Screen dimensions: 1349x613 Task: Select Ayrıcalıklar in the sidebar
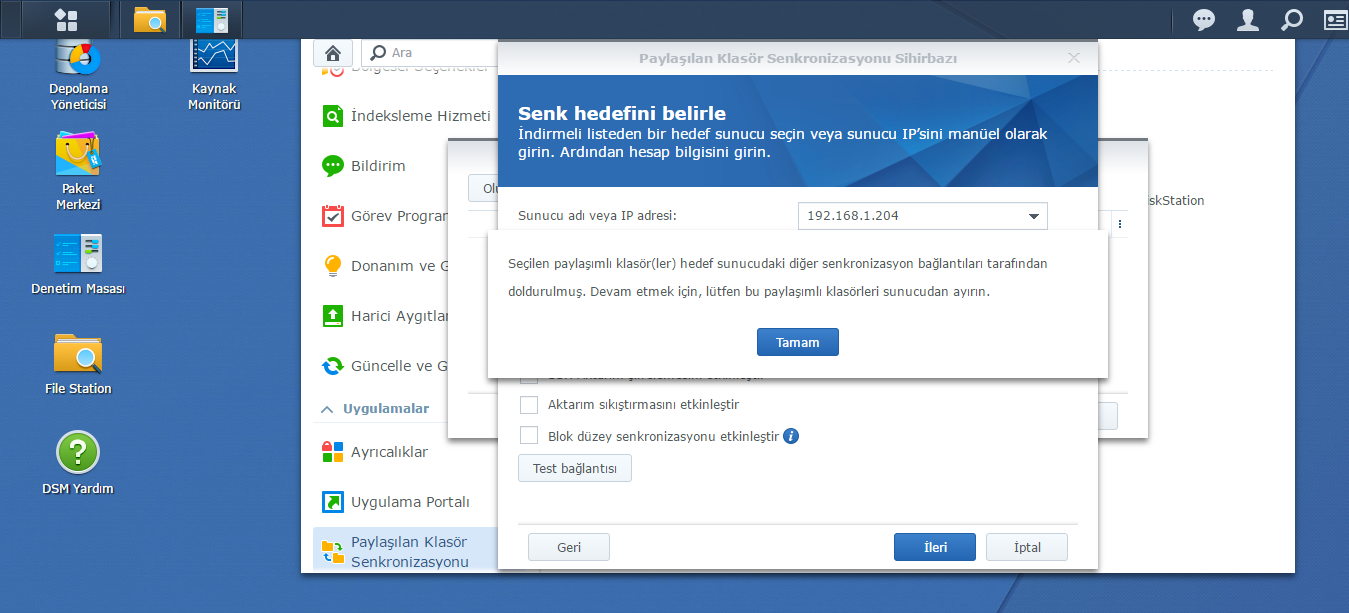pyautogui.click(x=389, y=452)
